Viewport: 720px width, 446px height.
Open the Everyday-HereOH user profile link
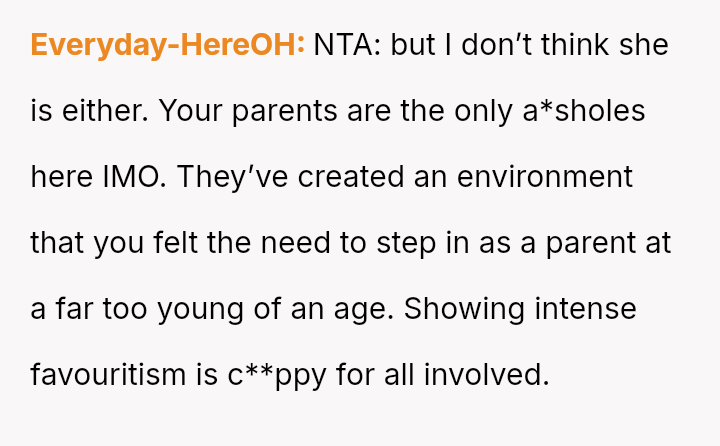pyautogui.click(x=167, y=45)
